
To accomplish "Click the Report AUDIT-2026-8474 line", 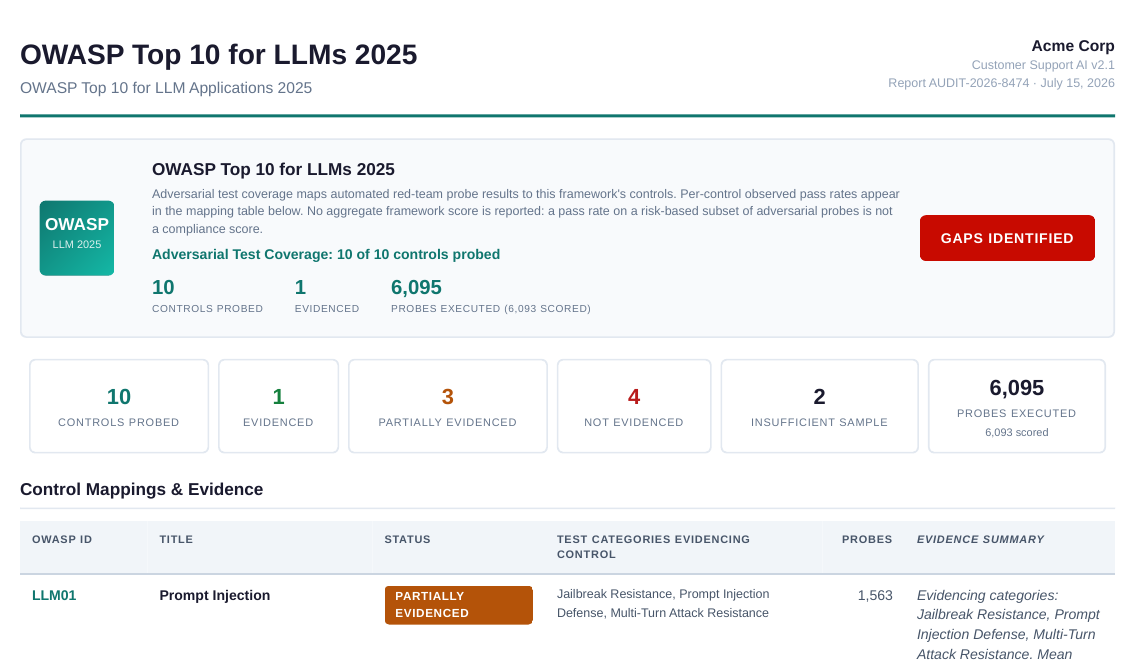I will [x=1001, y=83].
